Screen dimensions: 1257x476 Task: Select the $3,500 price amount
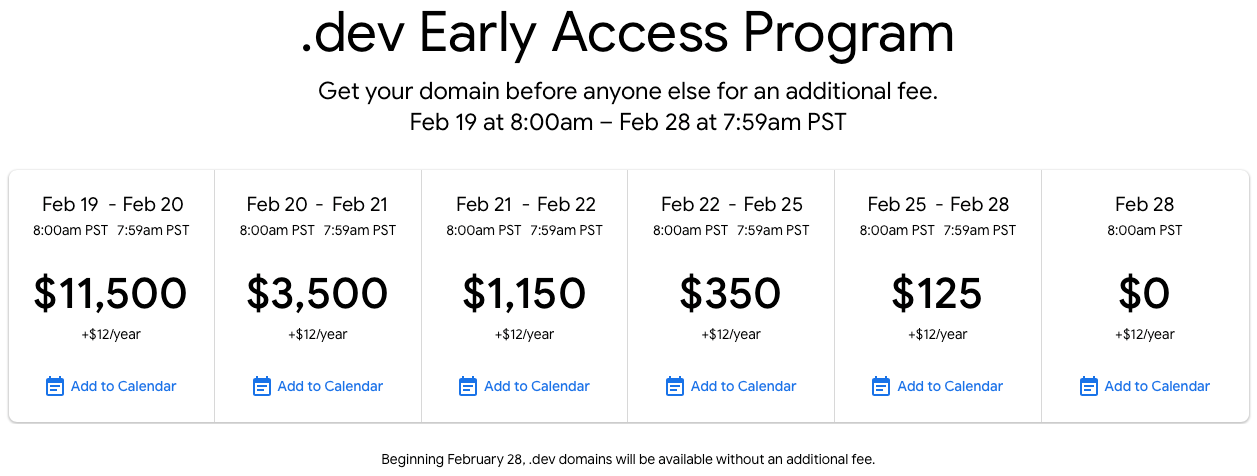[317, 293]
